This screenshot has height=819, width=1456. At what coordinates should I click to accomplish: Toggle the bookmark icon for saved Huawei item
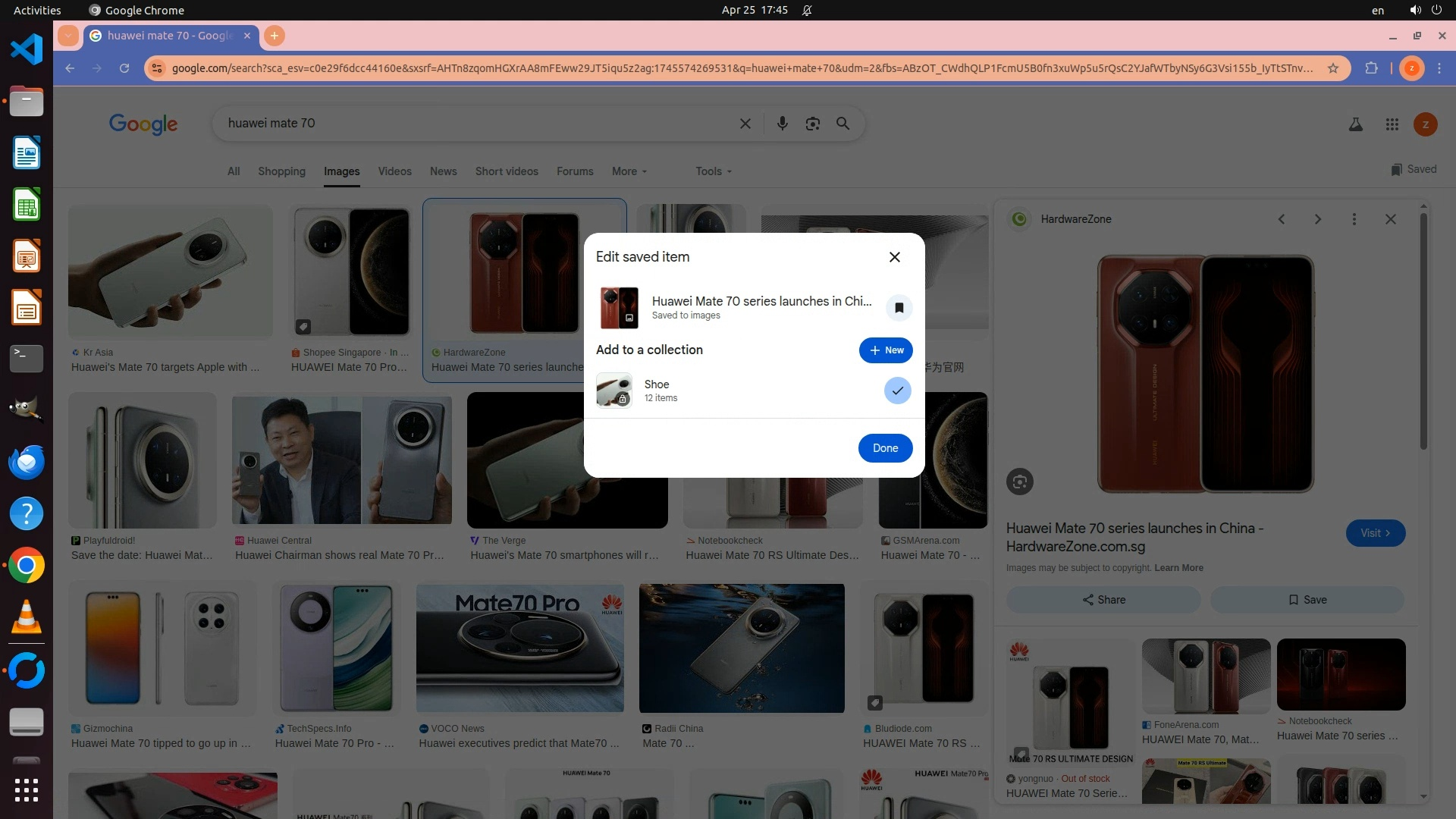(899, 308)
